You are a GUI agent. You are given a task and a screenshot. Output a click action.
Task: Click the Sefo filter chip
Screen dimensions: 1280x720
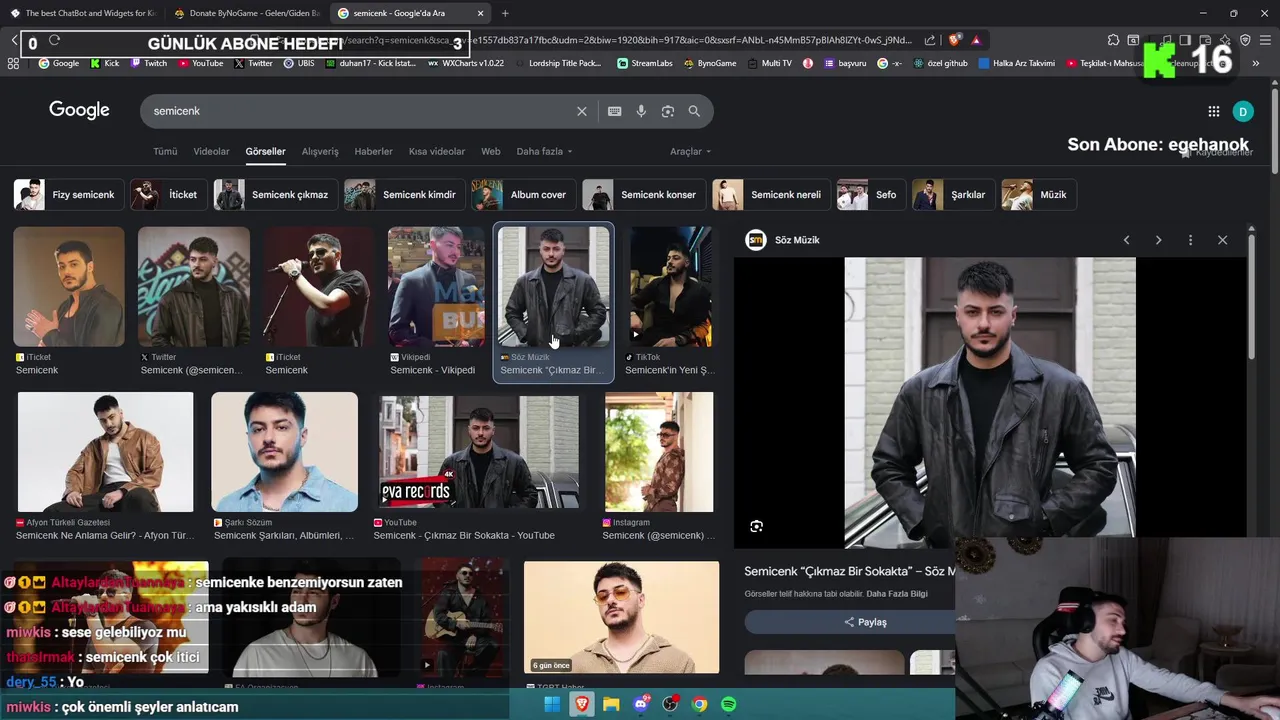pos(871,195)
